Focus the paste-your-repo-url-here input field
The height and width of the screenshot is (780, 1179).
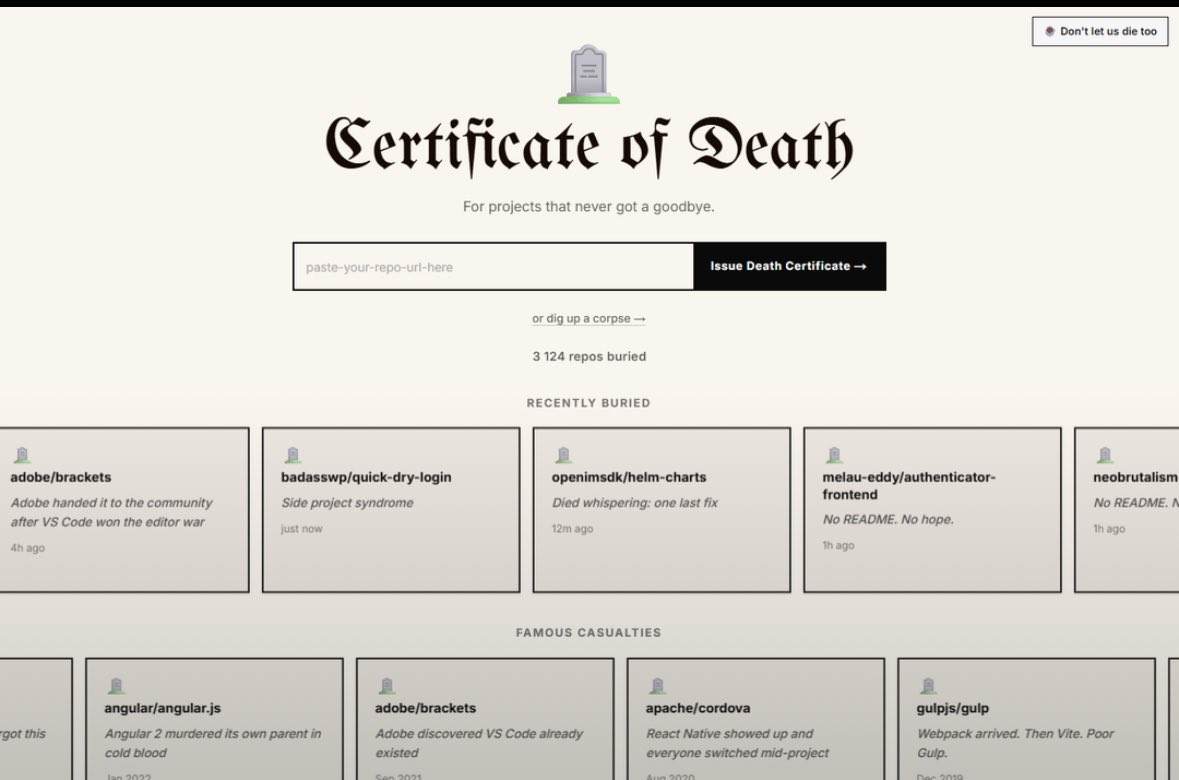coord(493,266)
